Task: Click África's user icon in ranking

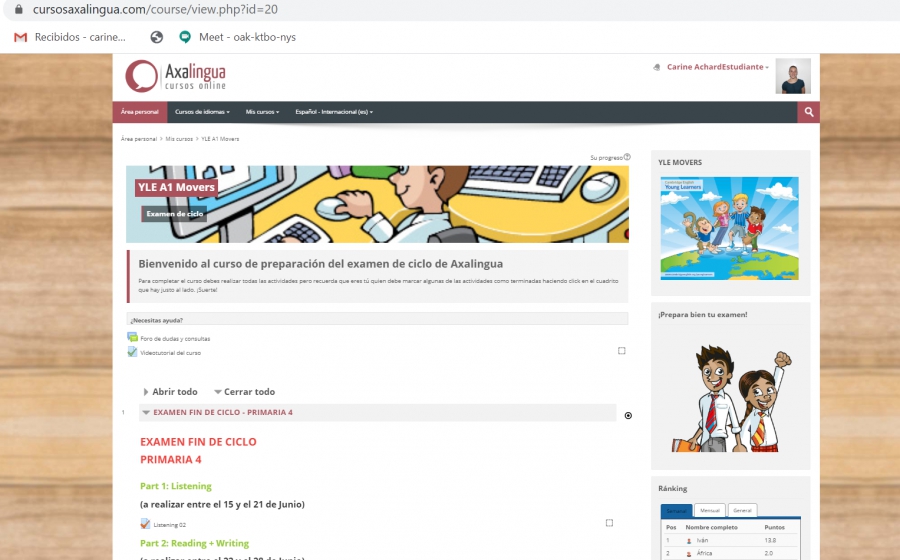Action: (x=689, y=554)
